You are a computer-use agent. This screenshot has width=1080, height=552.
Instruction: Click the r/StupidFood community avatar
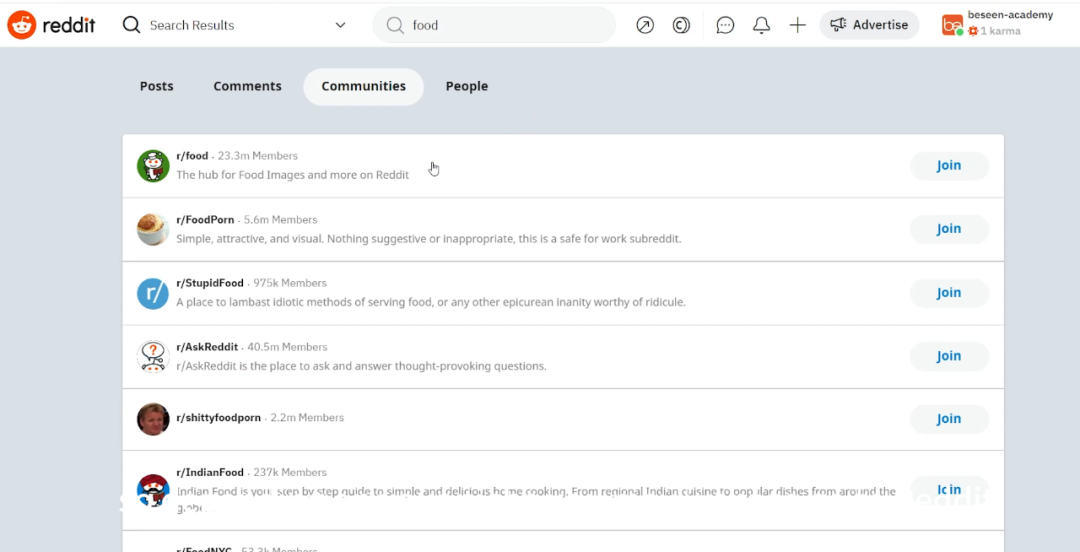(153, 293)
